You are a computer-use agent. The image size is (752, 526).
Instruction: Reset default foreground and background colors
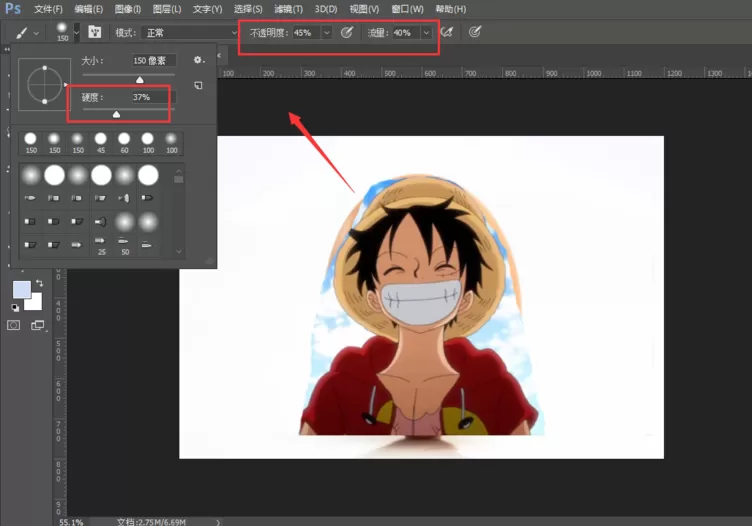point(15,307)
